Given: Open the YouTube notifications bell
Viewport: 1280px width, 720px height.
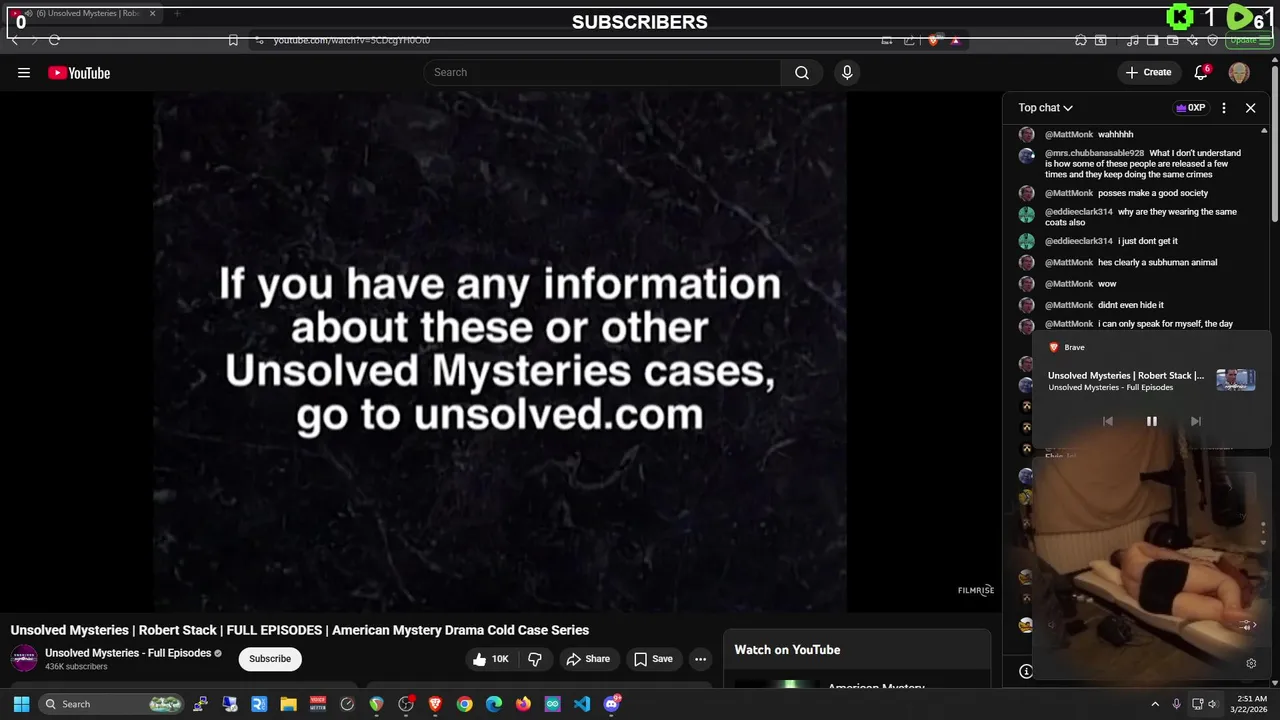Looking at the screenshot, I should pyautogui.click(x=1201, y=72).
